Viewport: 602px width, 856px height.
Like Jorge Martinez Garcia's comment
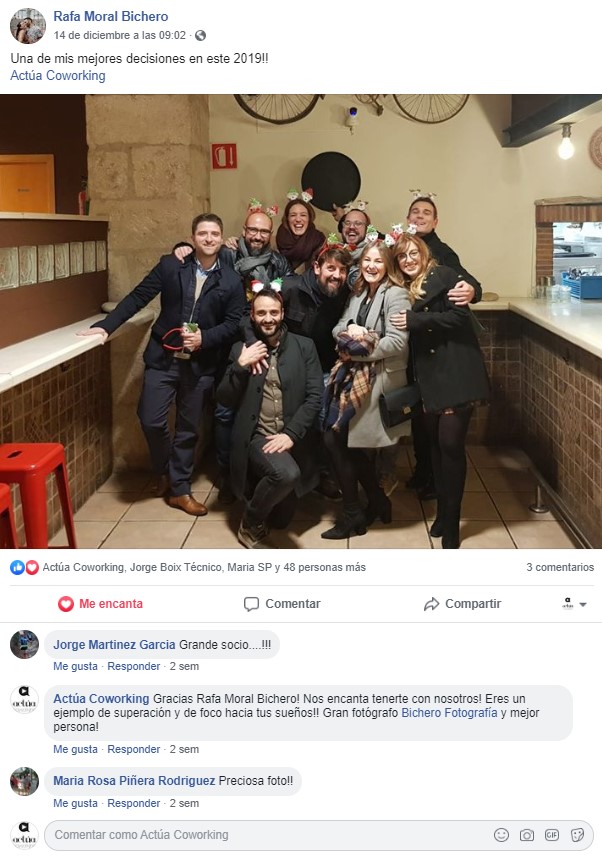coord(75,666)
